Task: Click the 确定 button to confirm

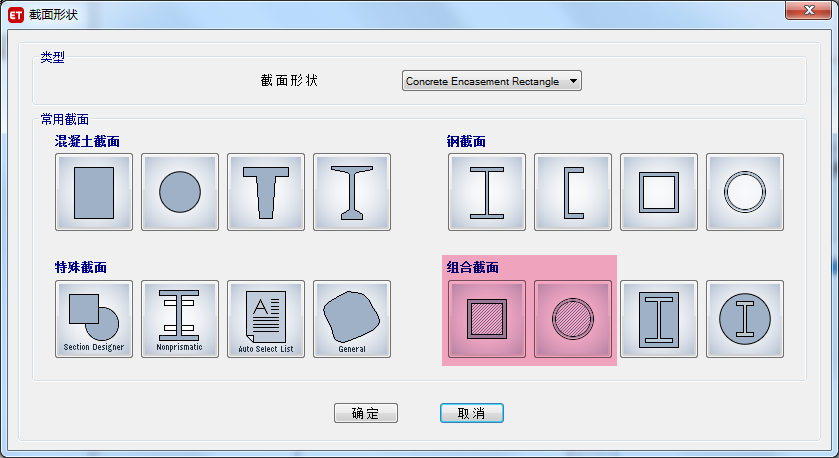Action: coord(366,413)
